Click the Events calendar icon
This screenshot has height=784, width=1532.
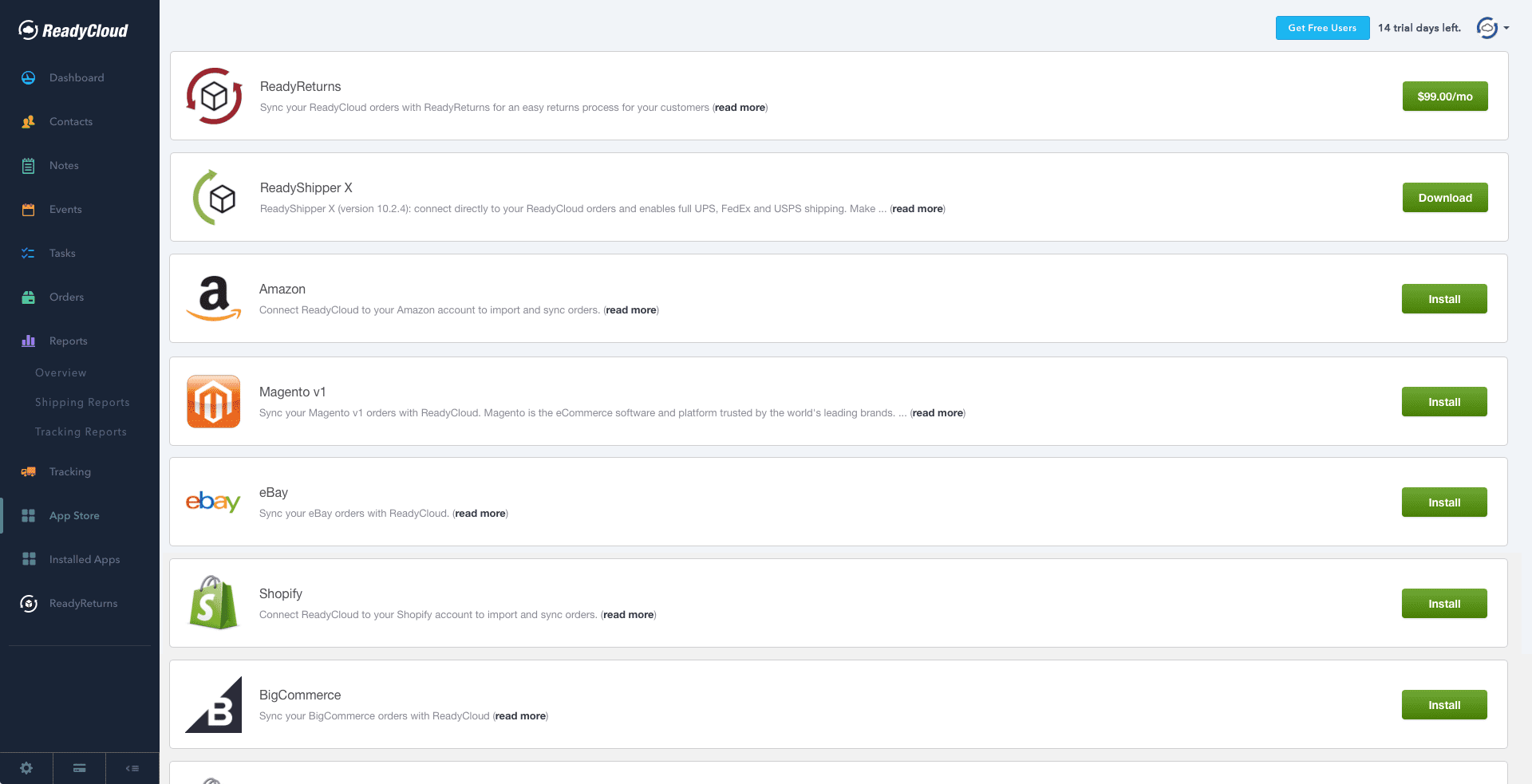[28, 209]
